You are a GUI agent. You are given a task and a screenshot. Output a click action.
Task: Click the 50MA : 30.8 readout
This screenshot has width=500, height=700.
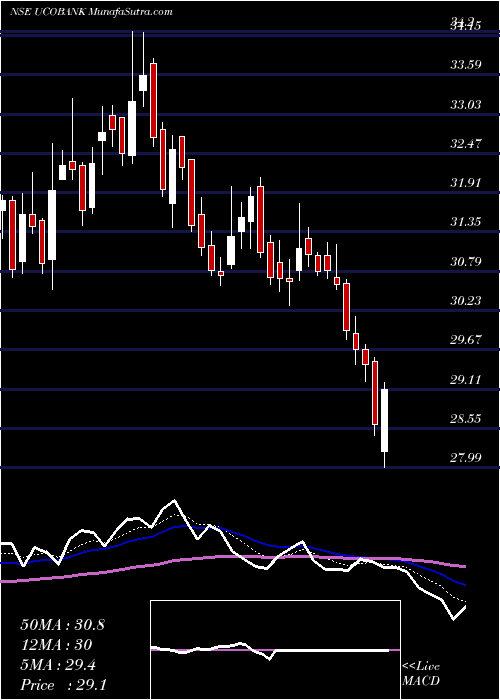tap(62, 625)
